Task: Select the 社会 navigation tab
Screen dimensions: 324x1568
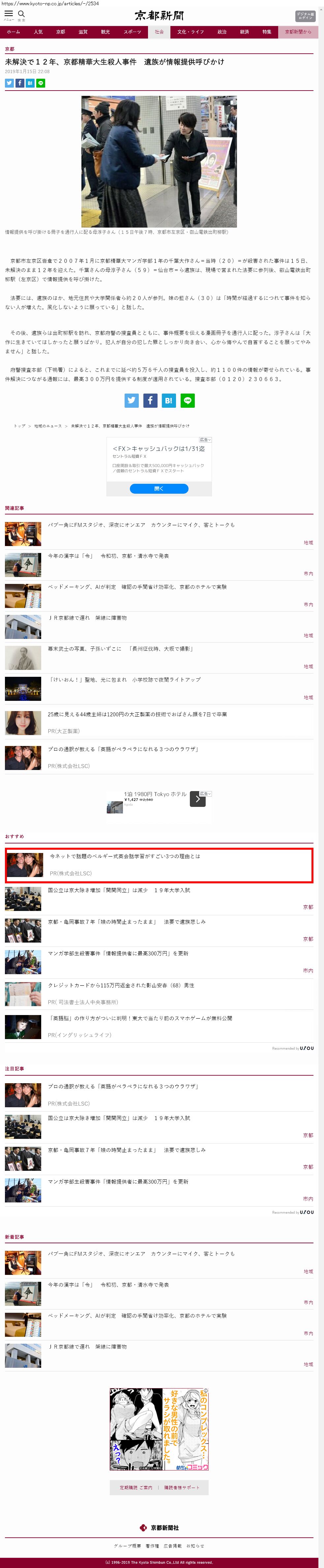Action: click(159, 32)
